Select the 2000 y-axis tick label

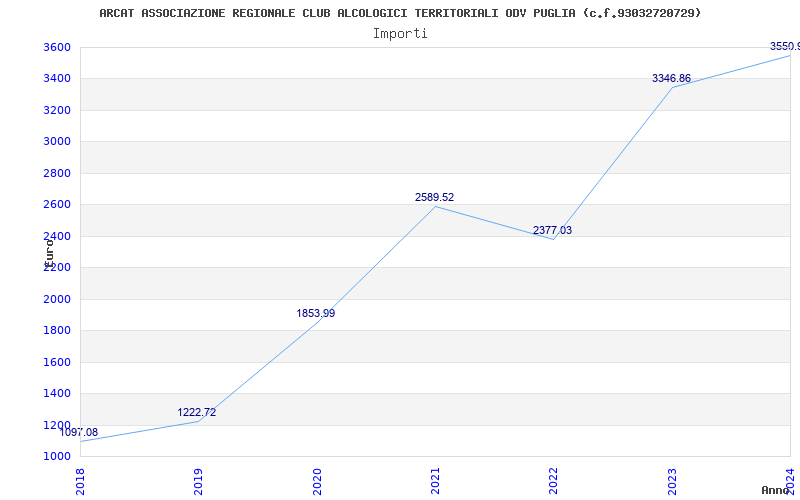57,299
